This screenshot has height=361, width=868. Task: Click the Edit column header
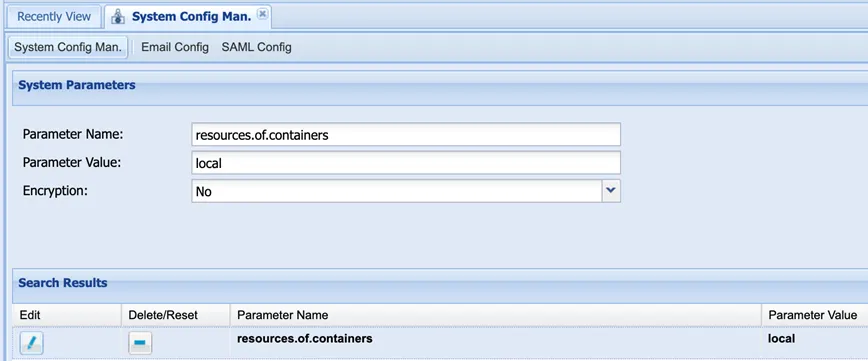(x=66, y=315)
